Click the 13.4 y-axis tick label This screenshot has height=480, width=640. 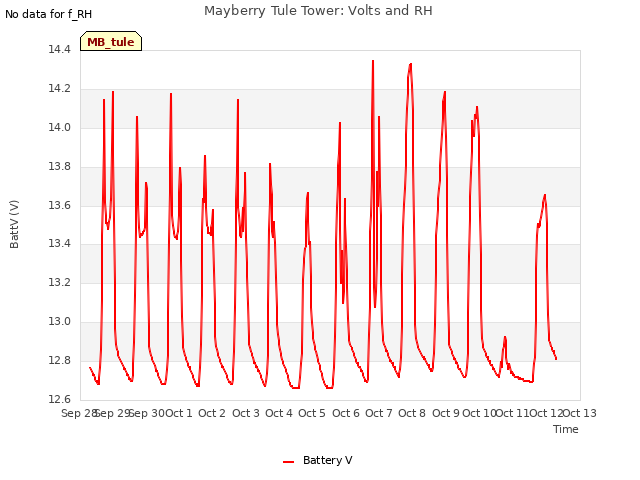click(59, 244)
